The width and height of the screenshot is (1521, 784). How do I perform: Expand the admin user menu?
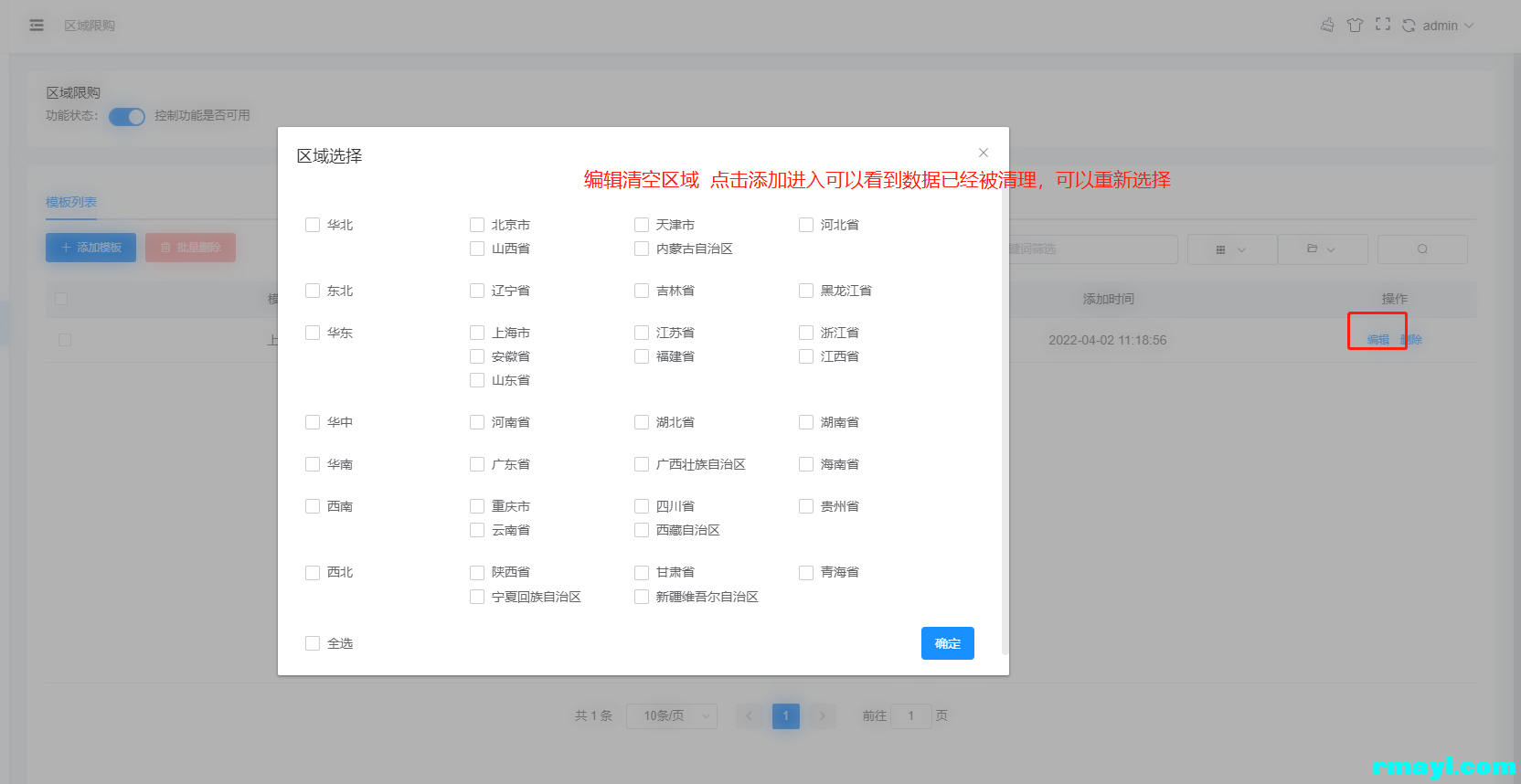1448,26
